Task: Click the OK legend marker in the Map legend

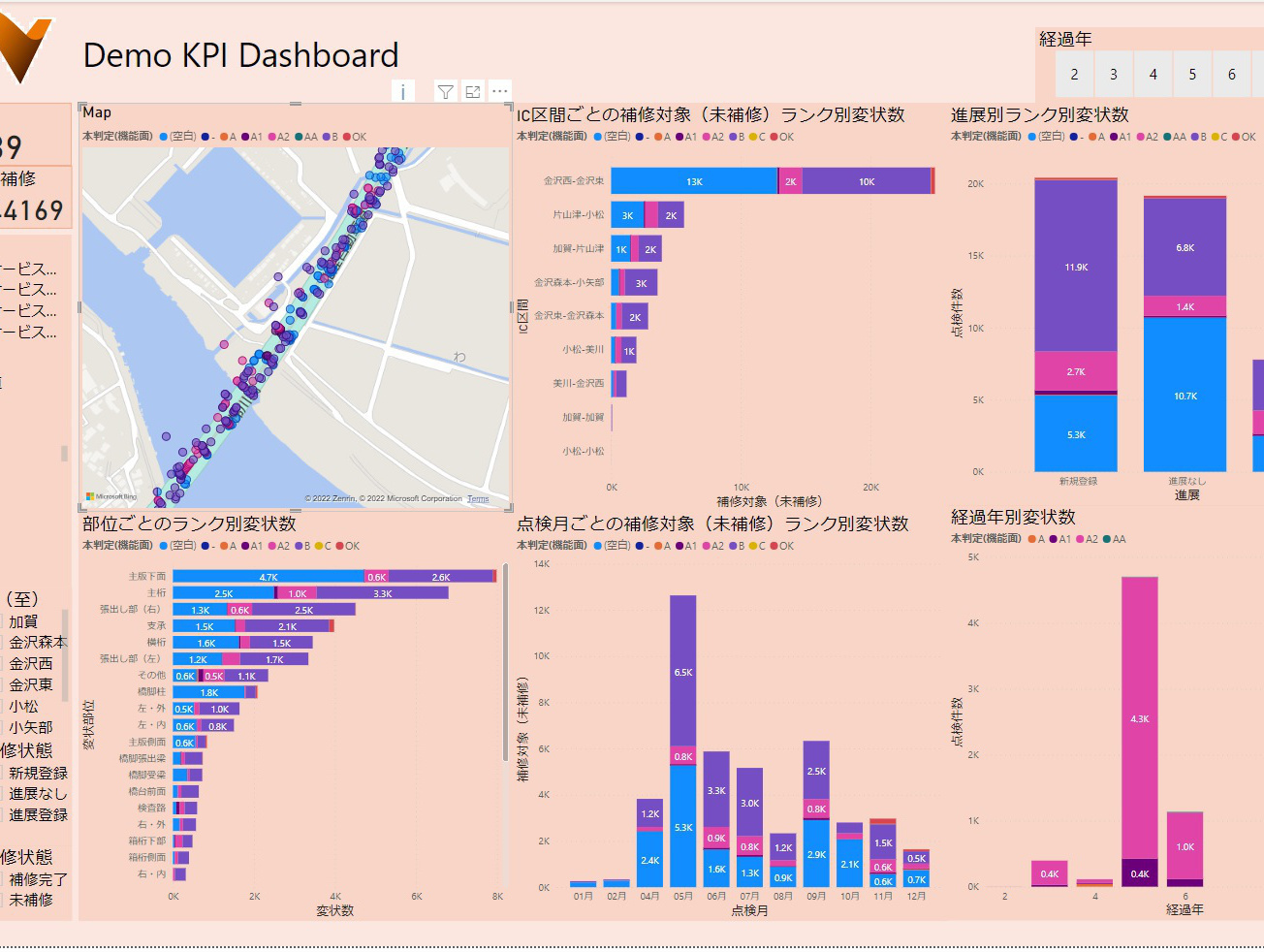Action: tap(347, 137)
